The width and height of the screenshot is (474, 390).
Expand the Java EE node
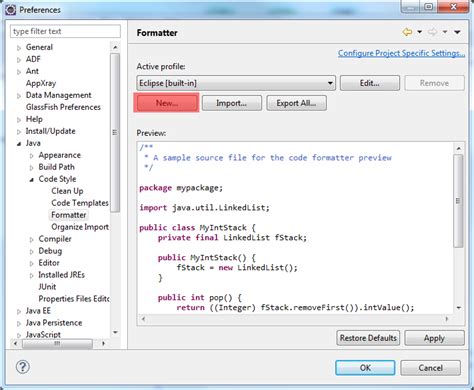pyautogui.click(x=19, y=312)
